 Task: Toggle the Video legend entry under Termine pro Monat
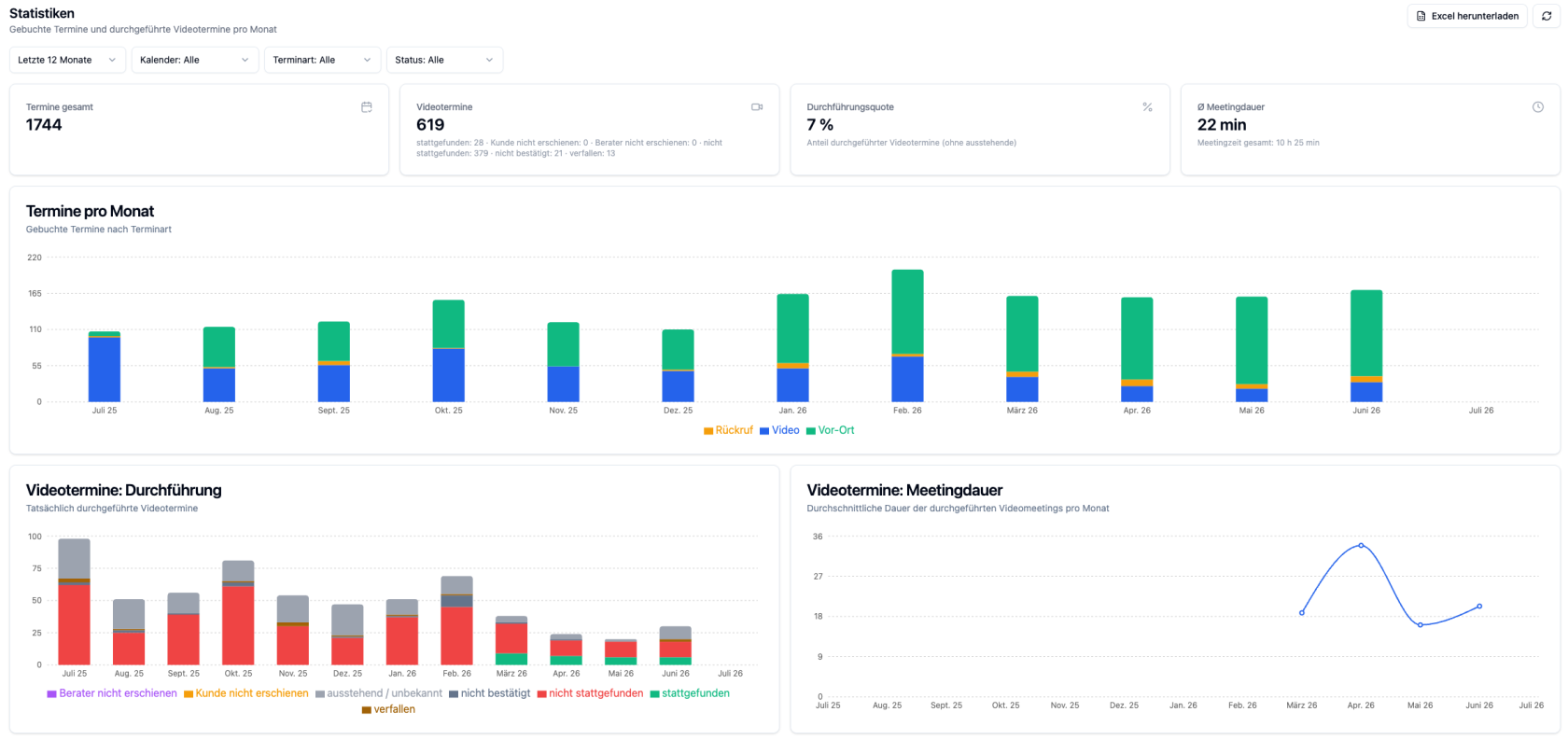779,430
